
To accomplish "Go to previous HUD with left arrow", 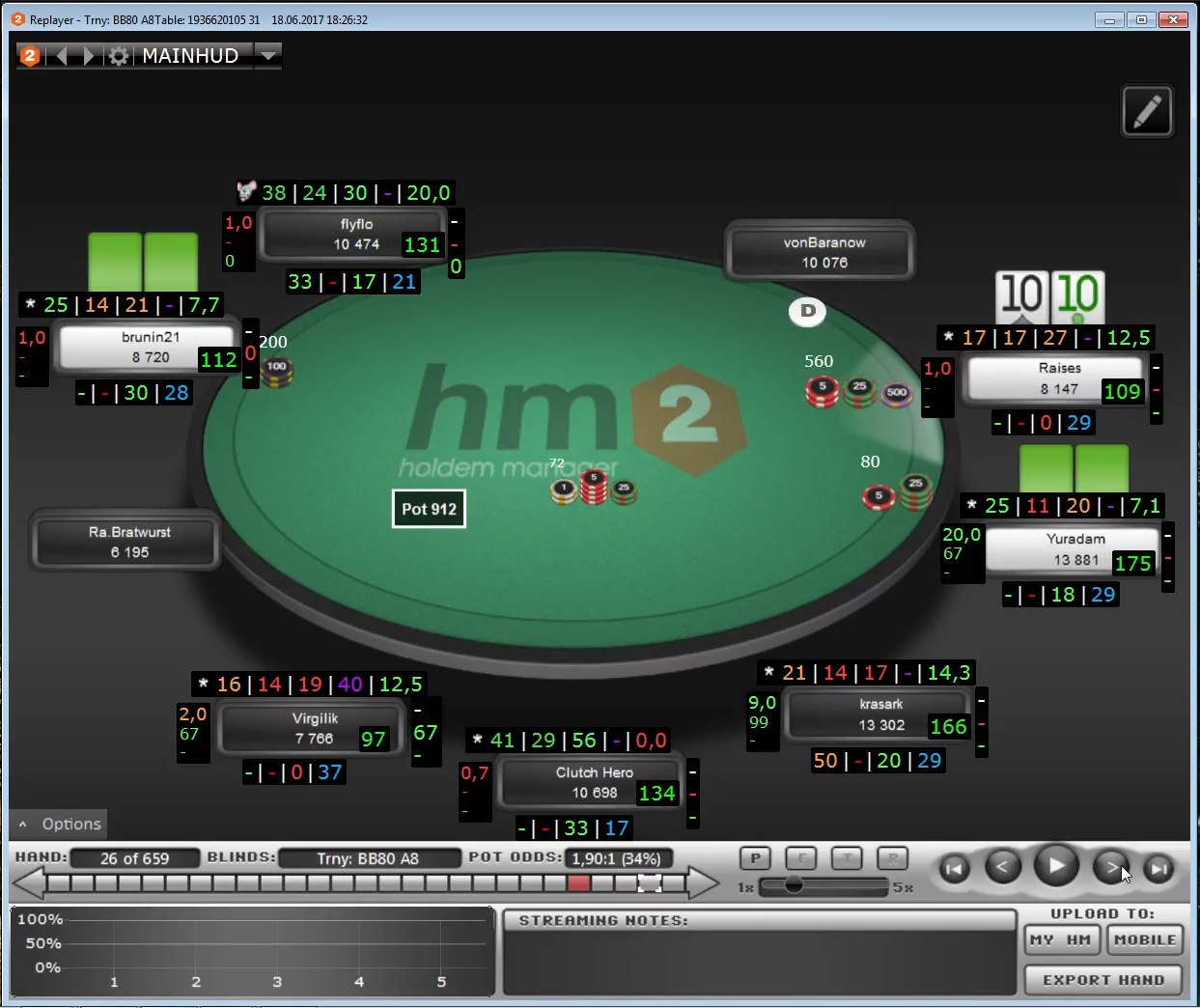I will point(62,56).
